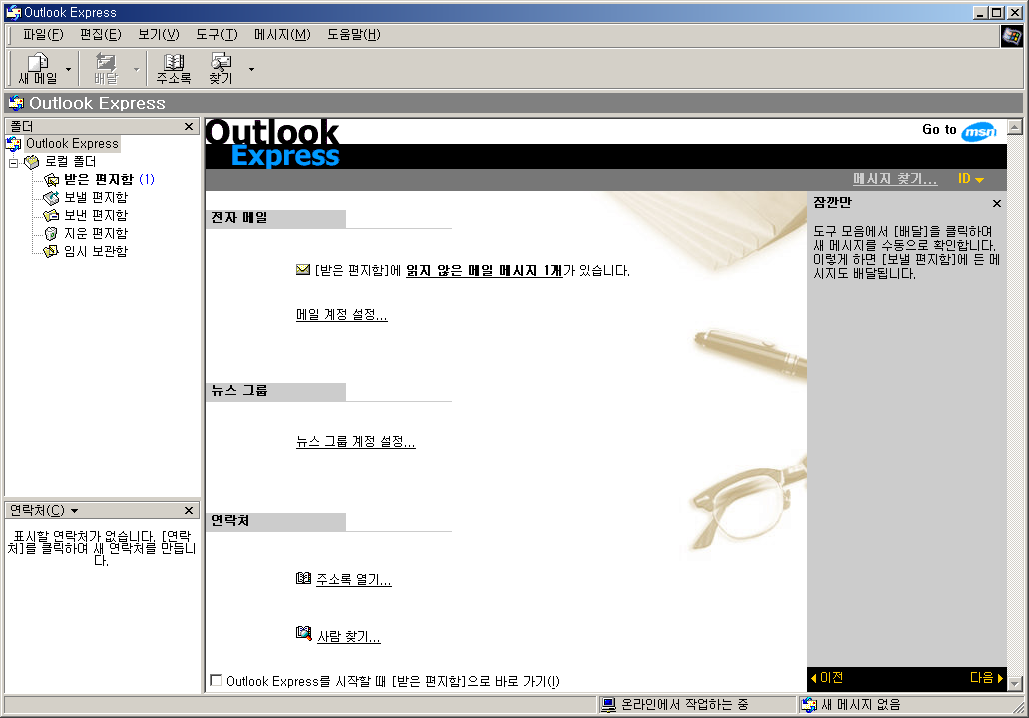Image resolution: width=1029 pixels, height=718 pixels.
Task: Click the 주소록 열기 book icon
Action: tap(303, 578)
